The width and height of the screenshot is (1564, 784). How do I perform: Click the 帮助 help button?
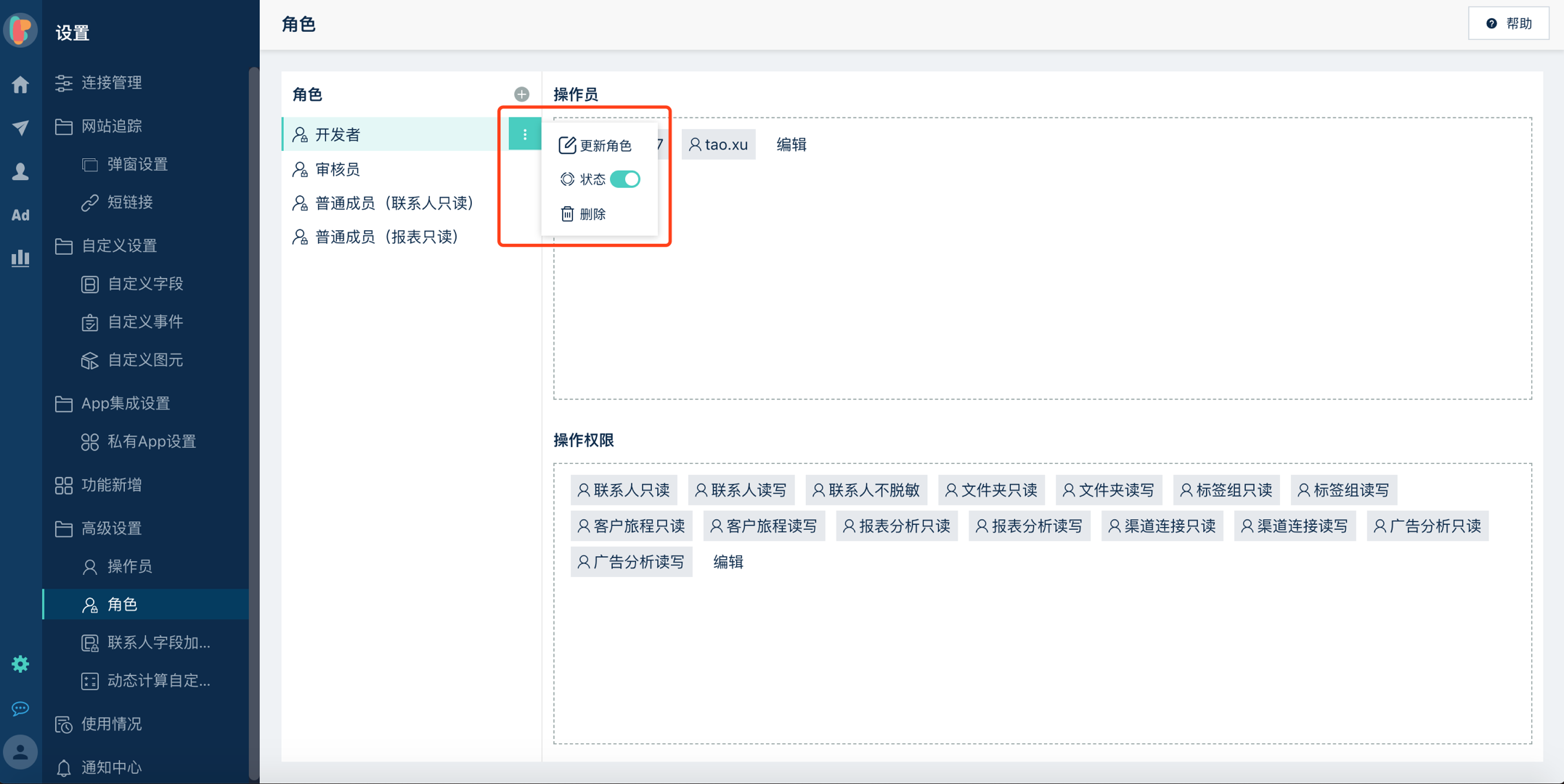(x=1509, y=24)
